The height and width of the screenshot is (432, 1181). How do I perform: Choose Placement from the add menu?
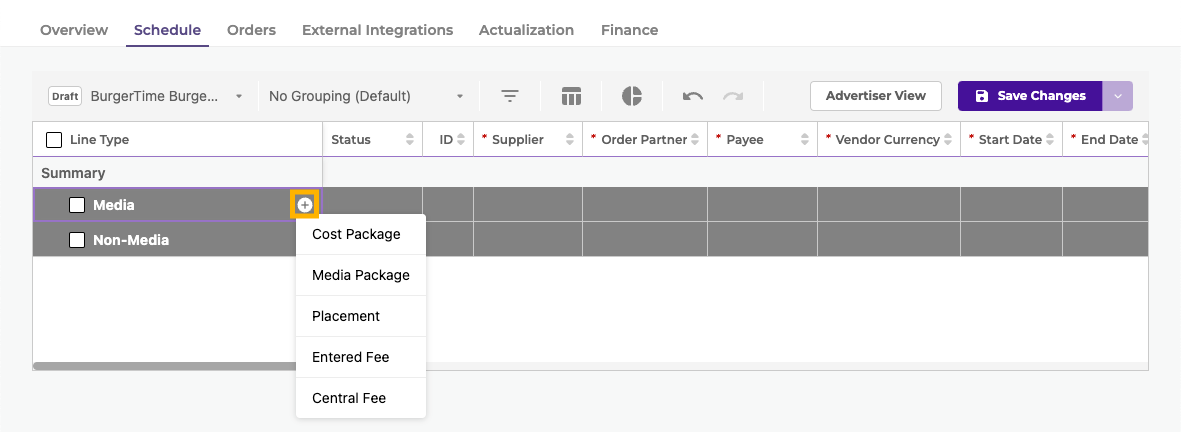[346, 316]
